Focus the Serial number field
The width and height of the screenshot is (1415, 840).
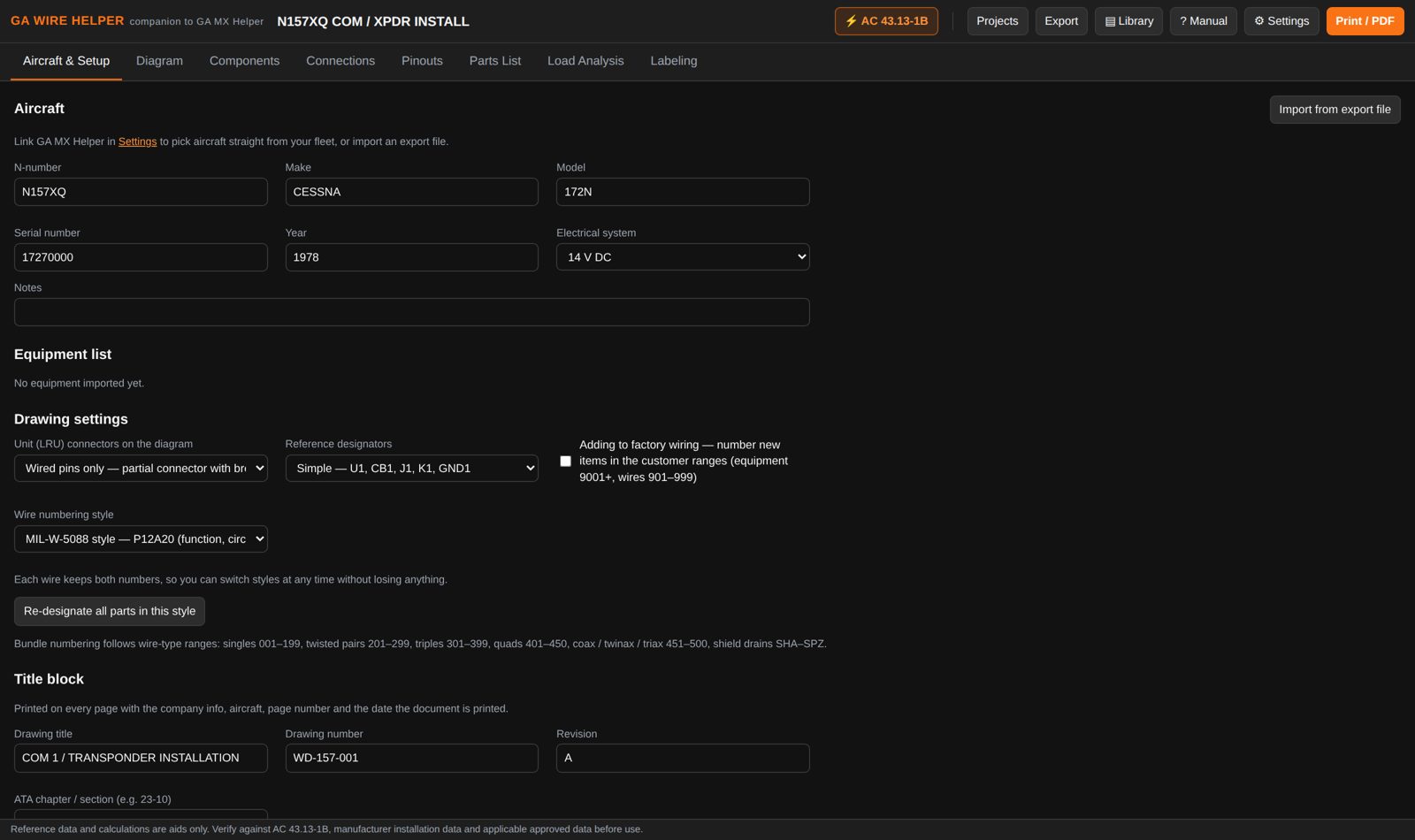pyautogui.click(x=141, y=257)
